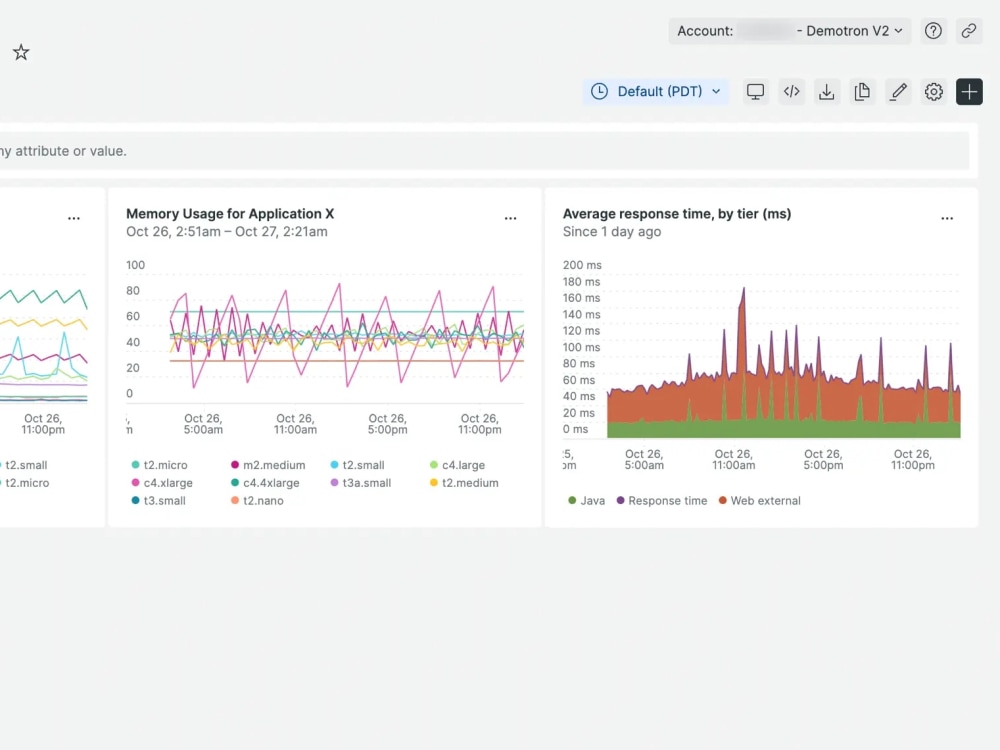Image resolution: width=1000 pixels, height=750 pixels.
Task: Export dashboard with the download icon
Action: [x=827, y=92]
